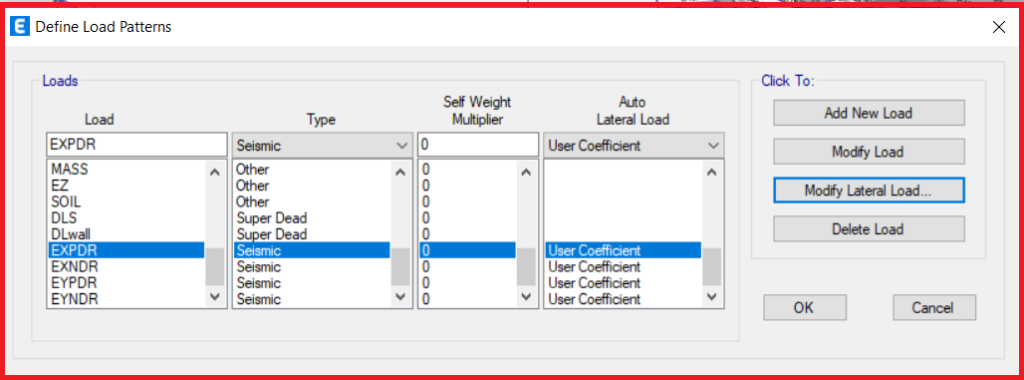The height and width of the screenshot is (380, 1024).
Task: Click up arrow of Type list scrollbar
Action: pyautogui.click(x=400, y=172)
